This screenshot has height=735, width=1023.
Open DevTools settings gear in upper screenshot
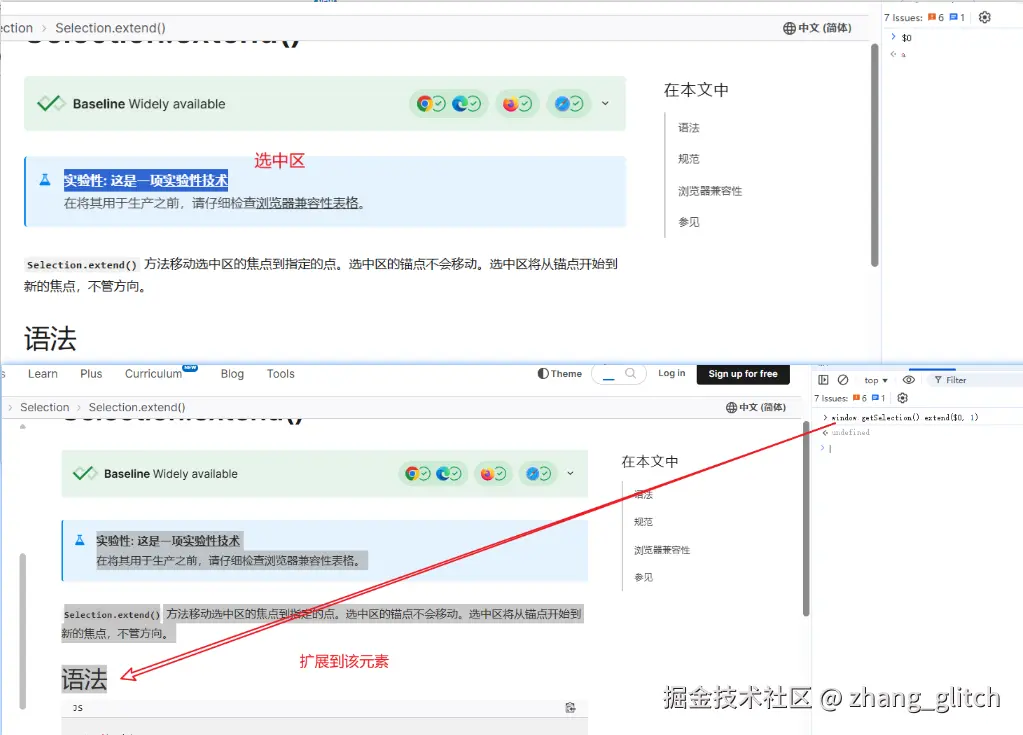pos(985,18)
